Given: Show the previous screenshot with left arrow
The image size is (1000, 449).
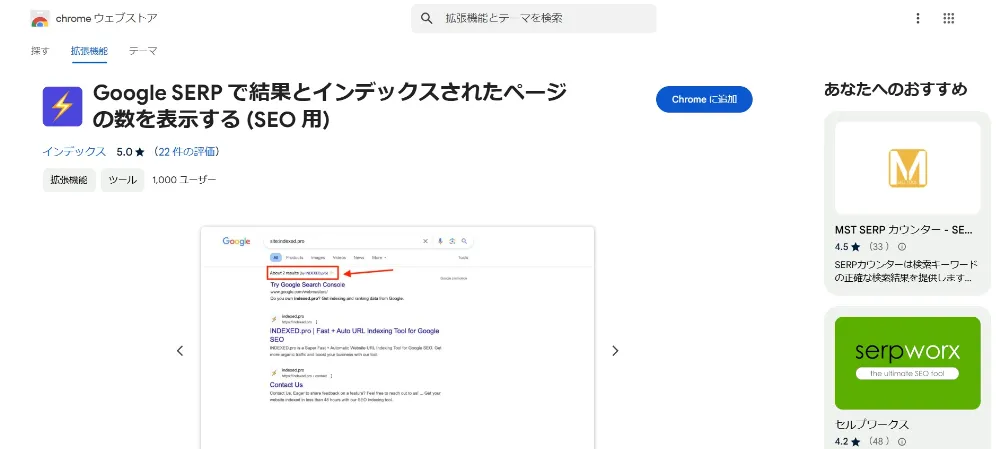Looking at the screenshot, I should coord(180,350).
